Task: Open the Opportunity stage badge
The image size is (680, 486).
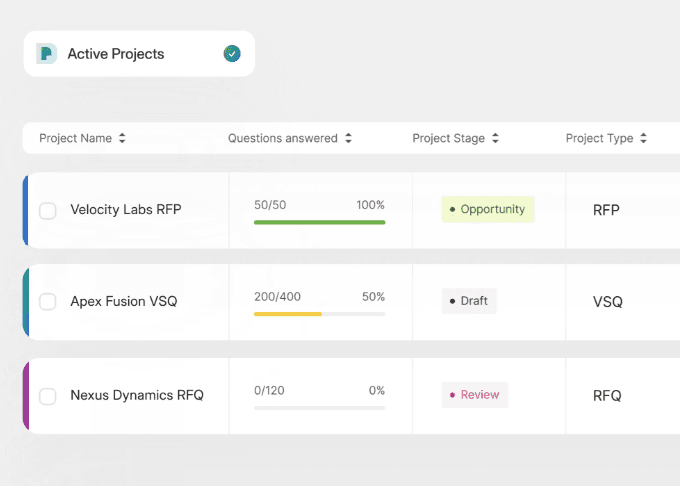Action: point(488,209)
